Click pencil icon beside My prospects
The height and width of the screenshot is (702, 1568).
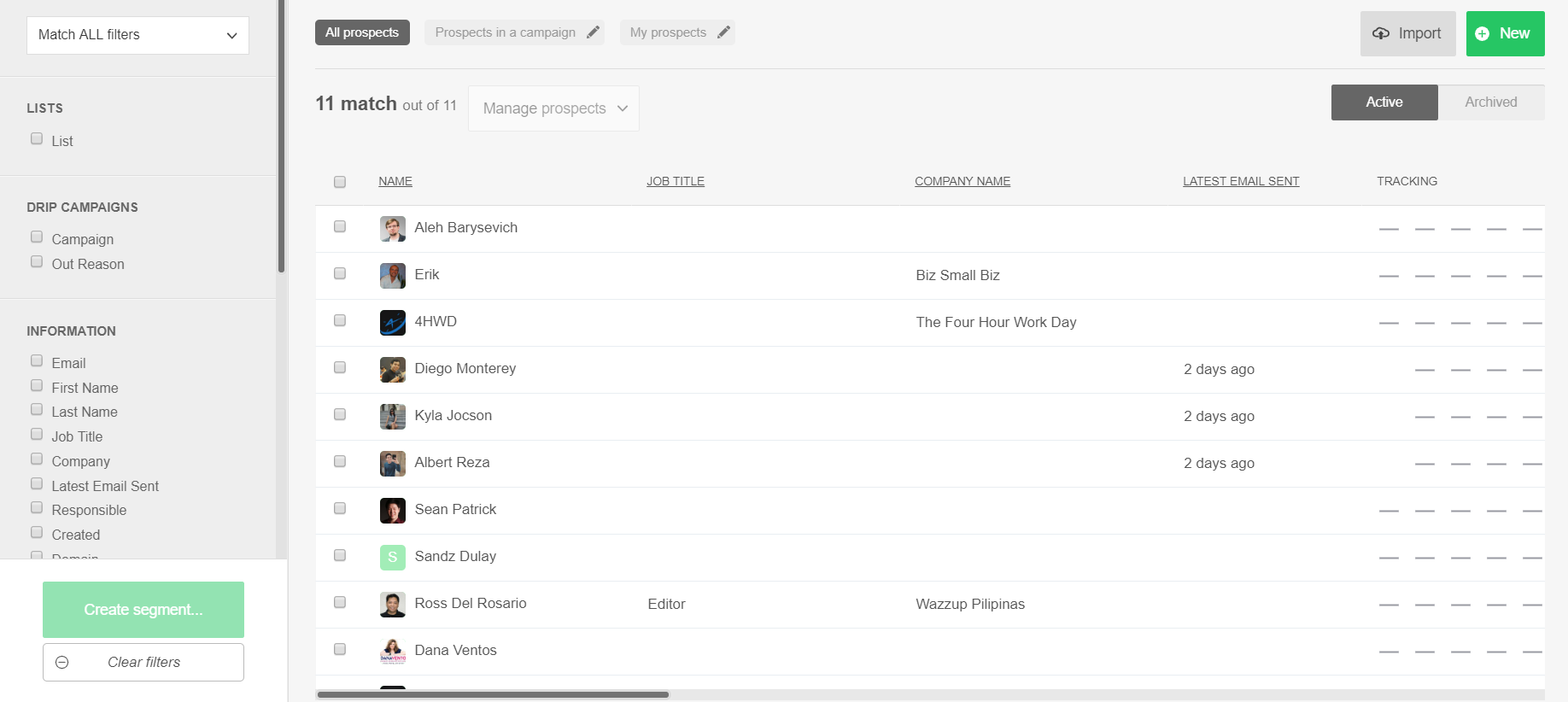(723, 32)
